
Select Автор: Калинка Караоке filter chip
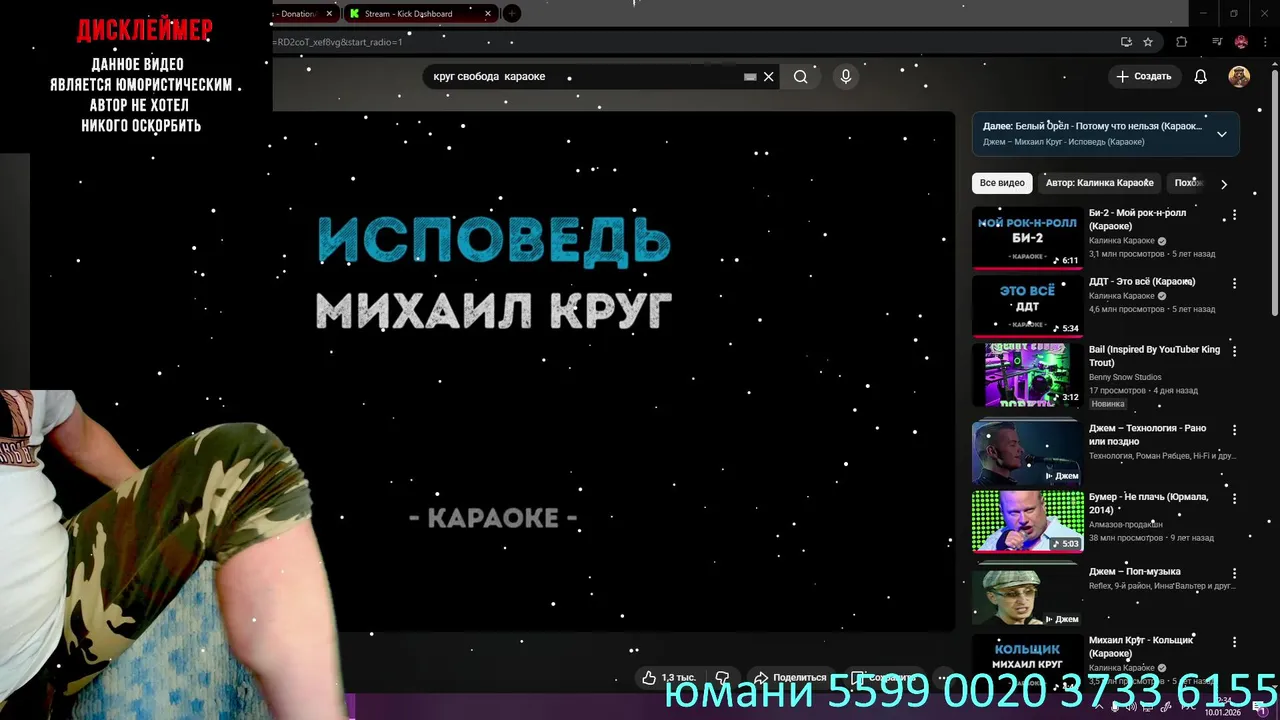point(1099,183)
